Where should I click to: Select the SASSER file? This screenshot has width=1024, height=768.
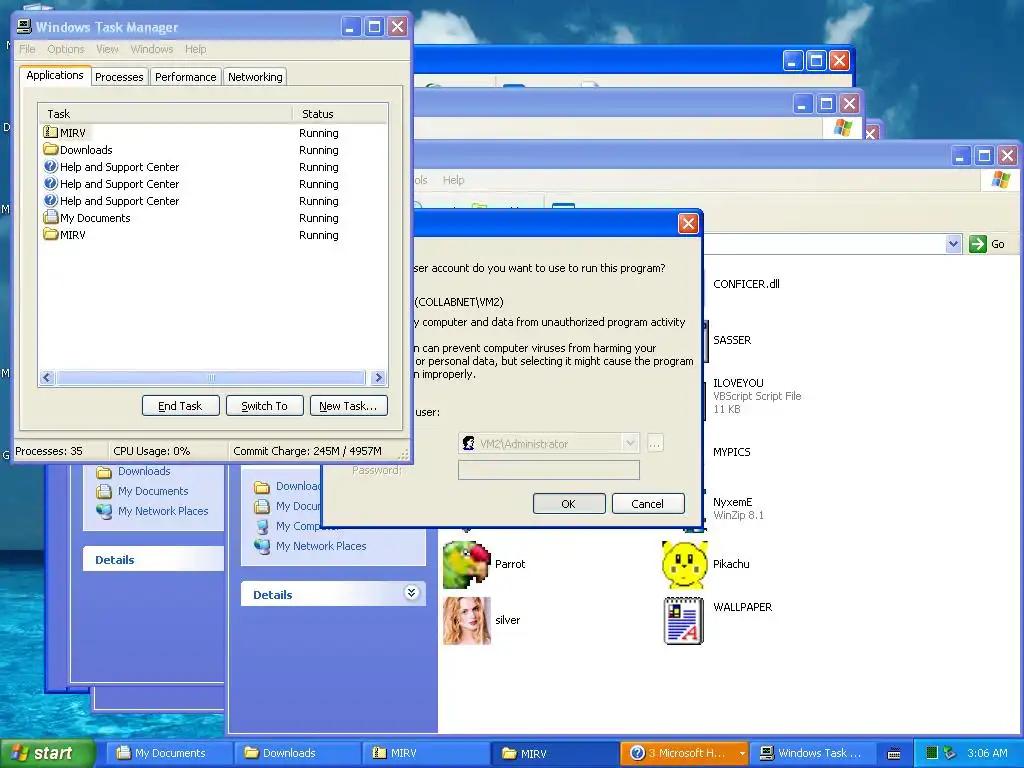click(x=732, y=340)
